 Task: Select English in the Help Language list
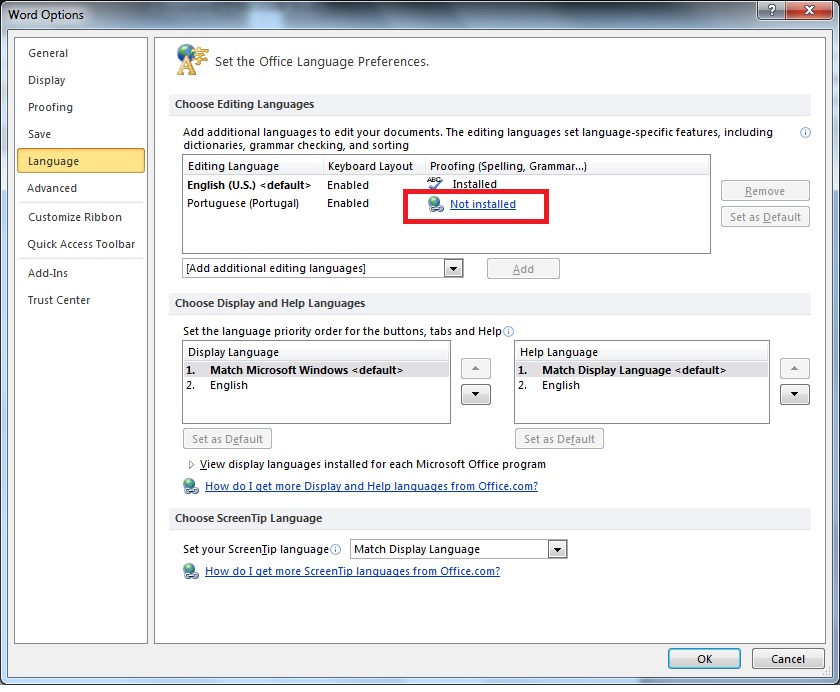(642, 386)
